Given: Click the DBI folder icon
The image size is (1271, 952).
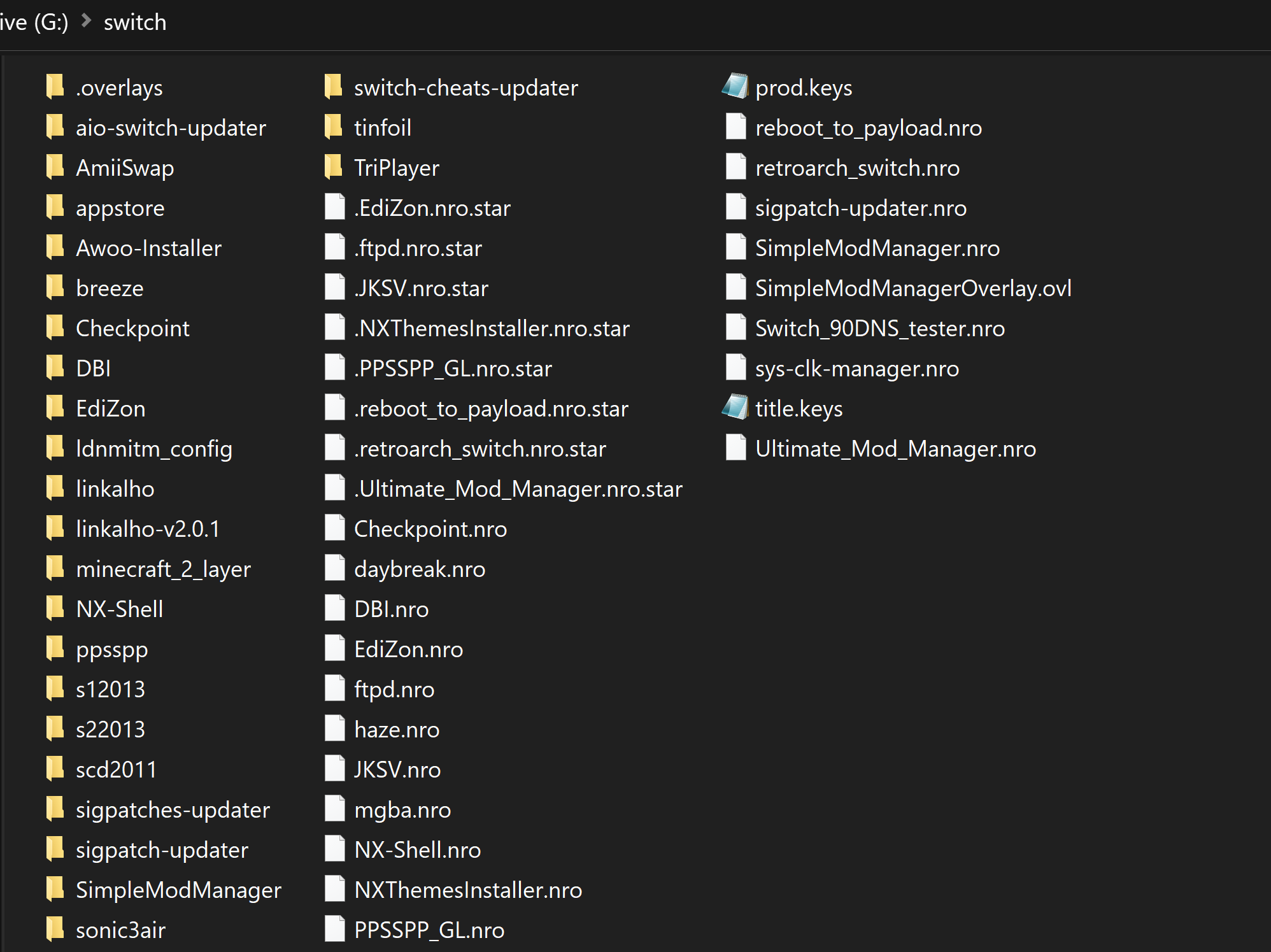Looking at the screenshot, I should coord(55,367).
